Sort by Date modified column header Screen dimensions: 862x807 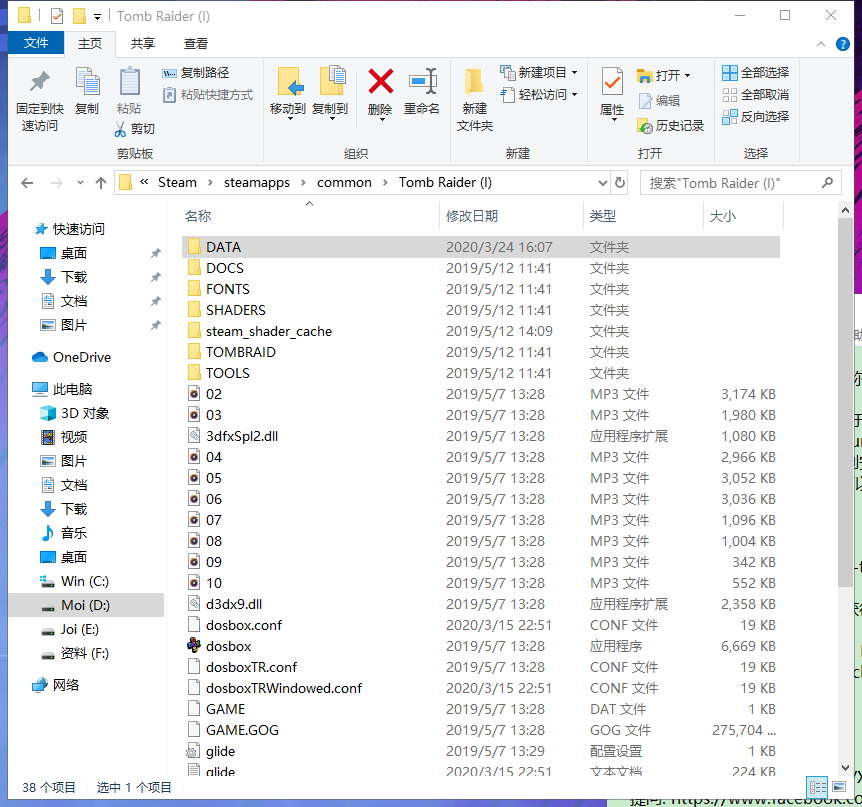point(472,216)
